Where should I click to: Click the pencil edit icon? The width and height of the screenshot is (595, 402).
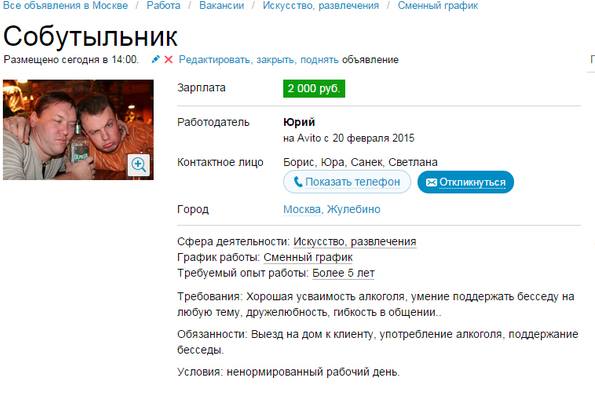156,60
